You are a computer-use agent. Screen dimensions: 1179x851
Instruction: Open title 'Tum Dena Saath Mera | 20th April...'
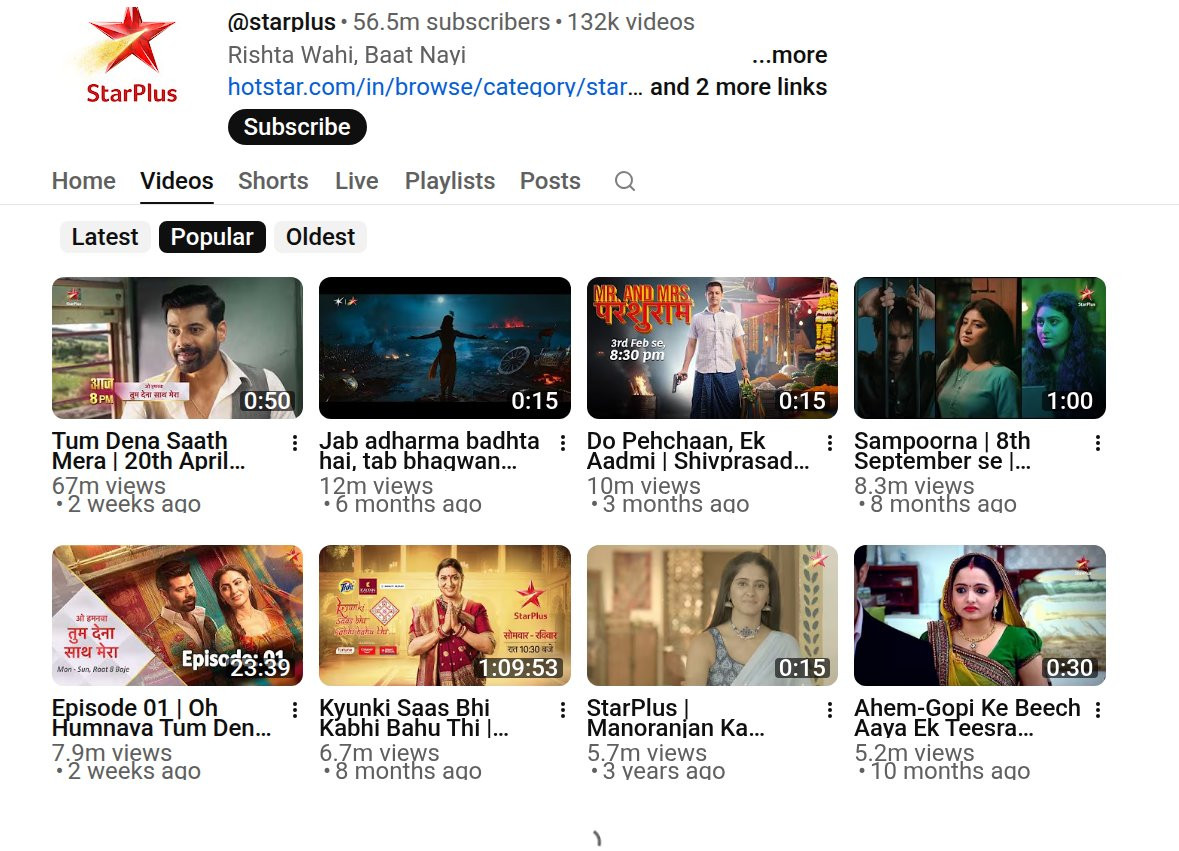148,450
